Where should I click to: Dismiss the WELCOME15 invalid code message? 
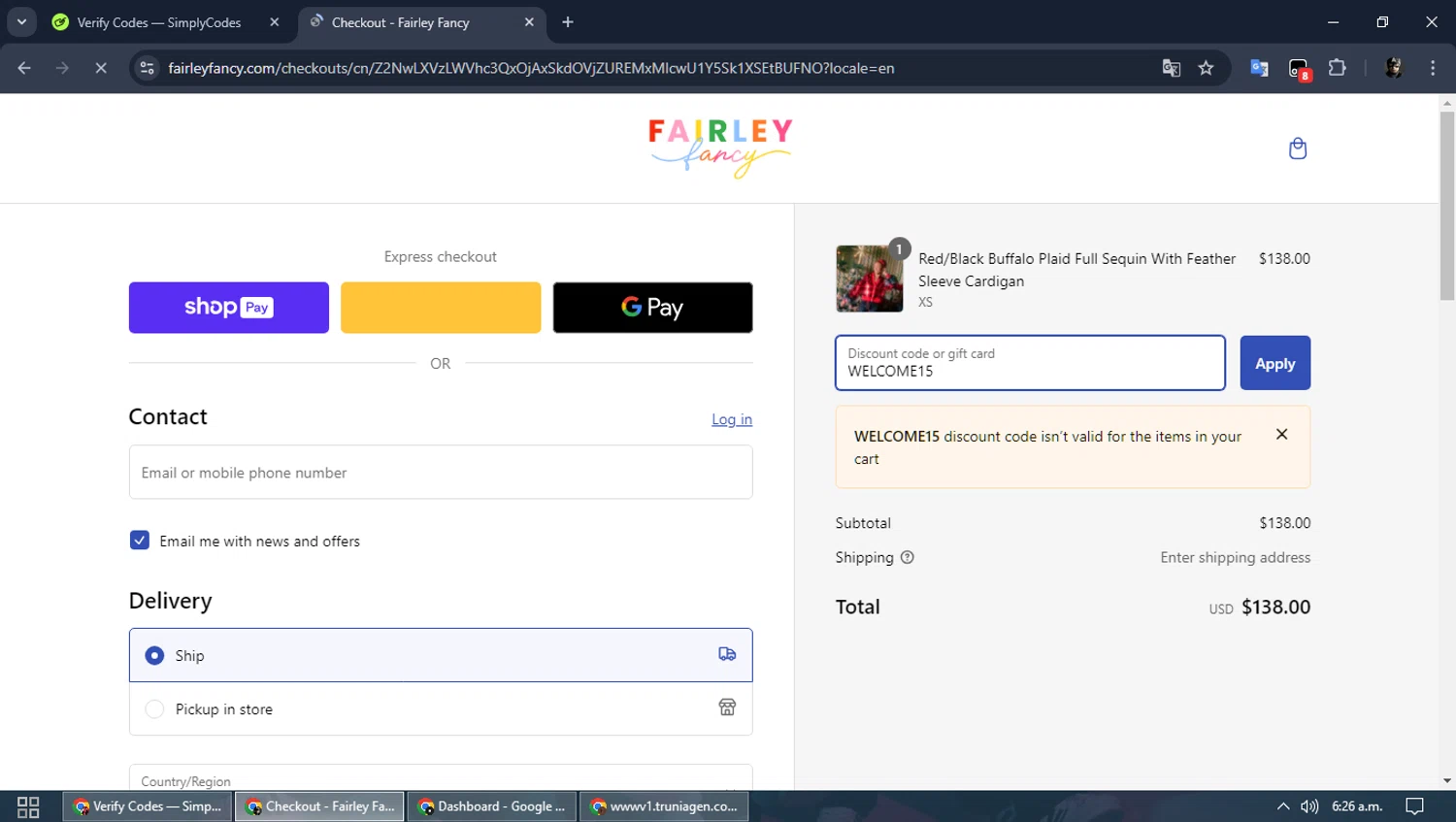[1281, 434]
